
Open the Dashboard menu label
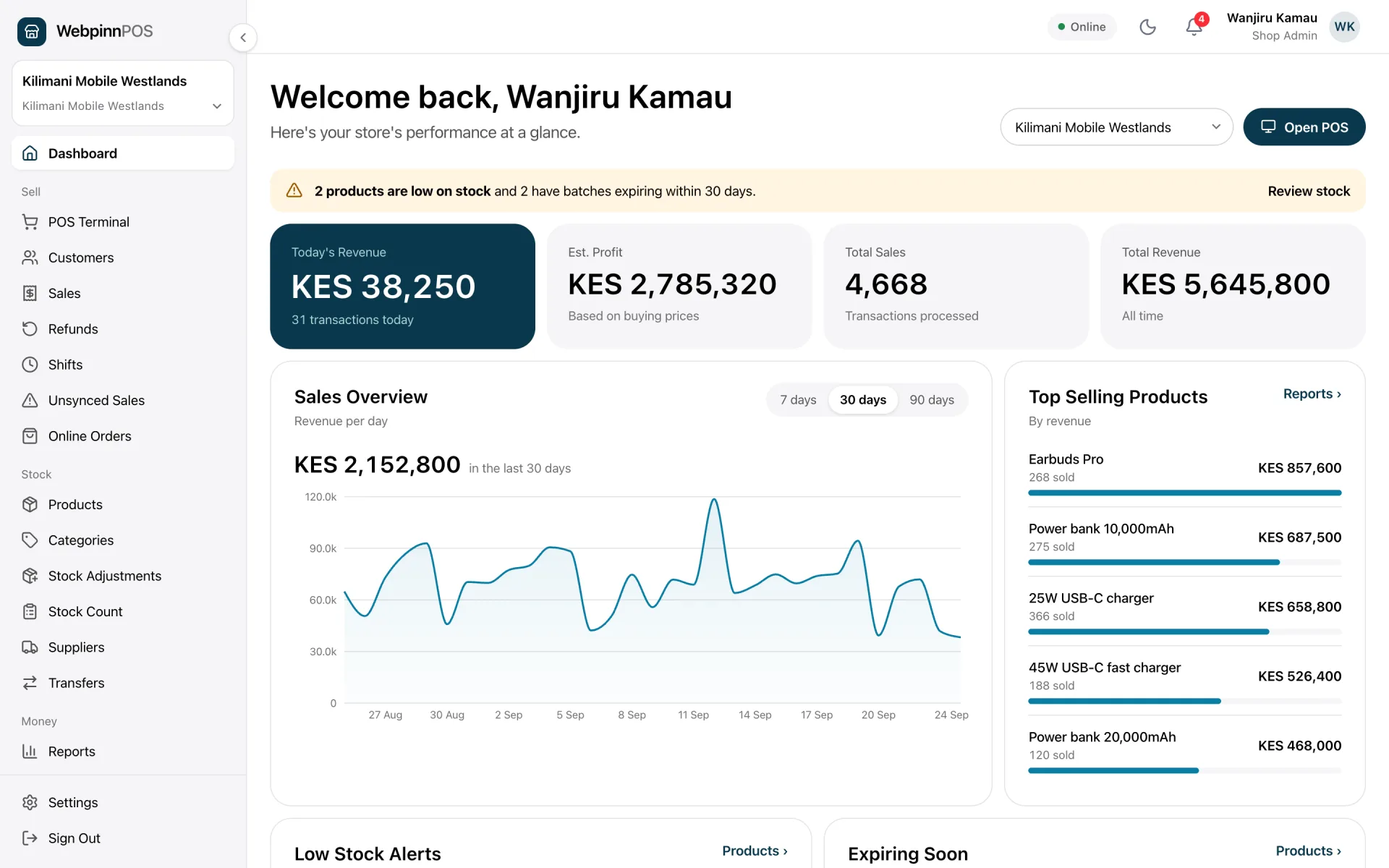(82, 153)
